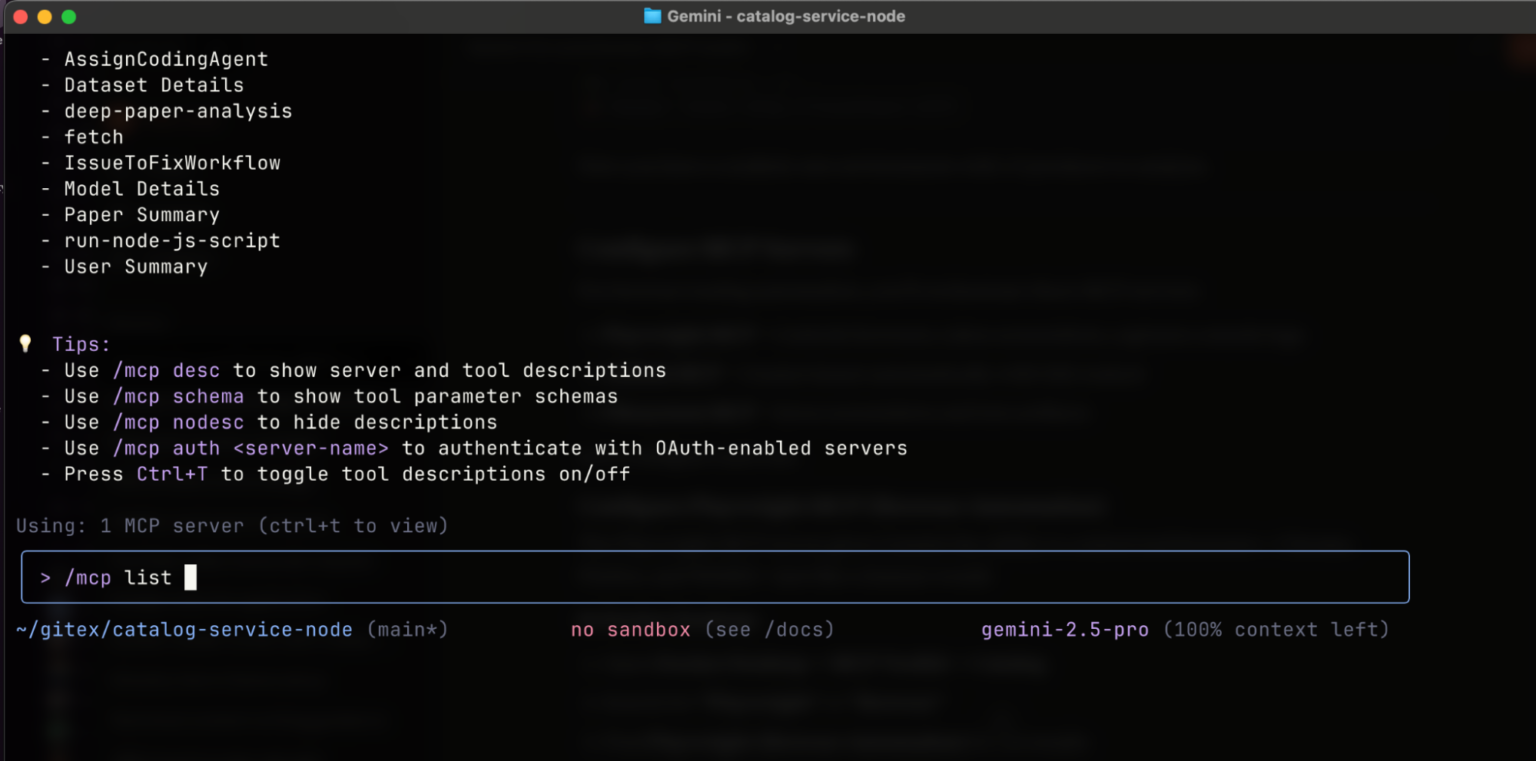Select the AssignCodingAgent prompt entry
Screen dimensions: 1536x761
(166, 59)
